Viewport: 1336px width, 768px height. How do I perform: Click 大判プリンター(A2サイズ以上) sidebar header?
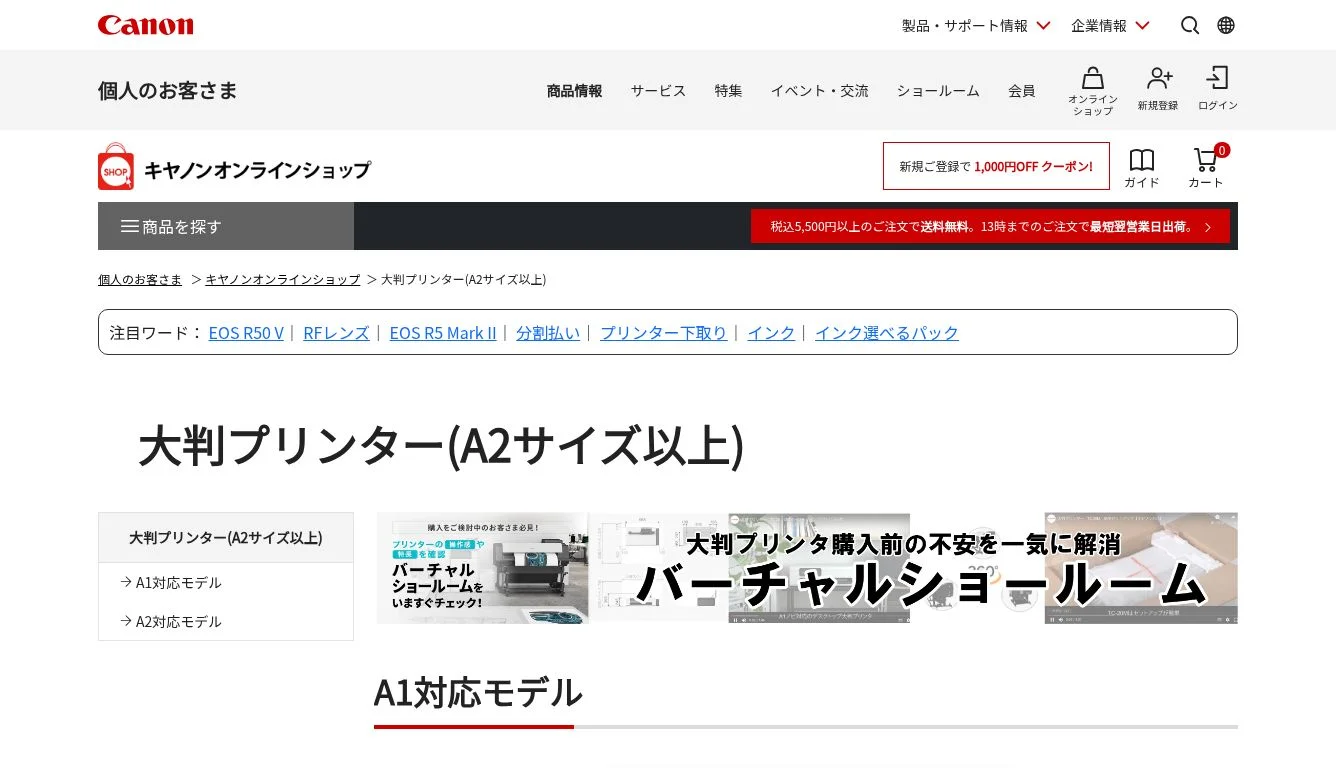point(226,538)
